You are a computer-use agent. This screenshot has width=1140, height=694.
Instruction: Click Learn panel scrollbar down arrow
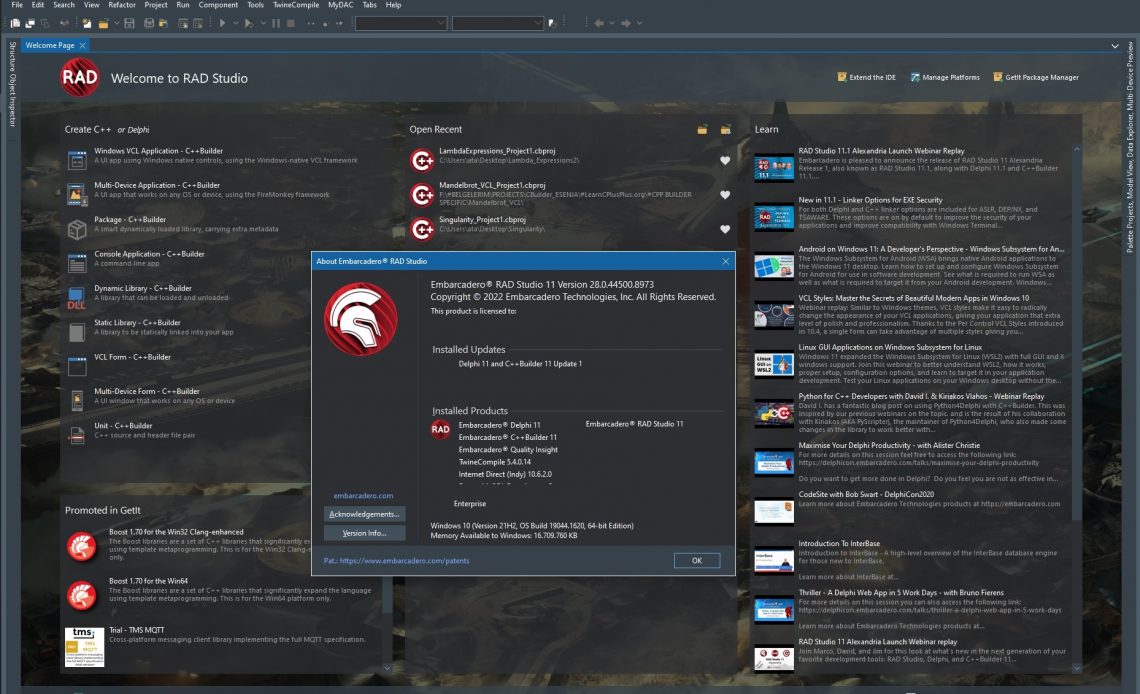(x=1077, y=668)
